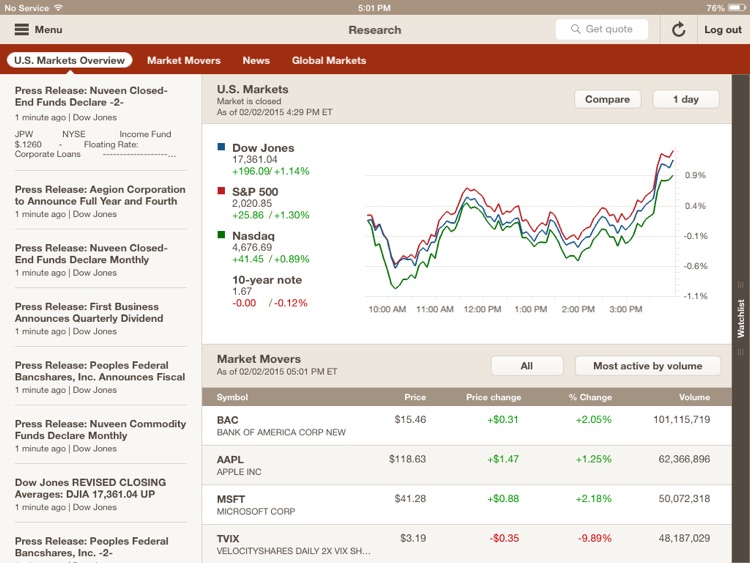The height and width of the screenshot is (563, 750).
Task: Click BAC volume 101,115,719
Action: [x=682, y=419]
